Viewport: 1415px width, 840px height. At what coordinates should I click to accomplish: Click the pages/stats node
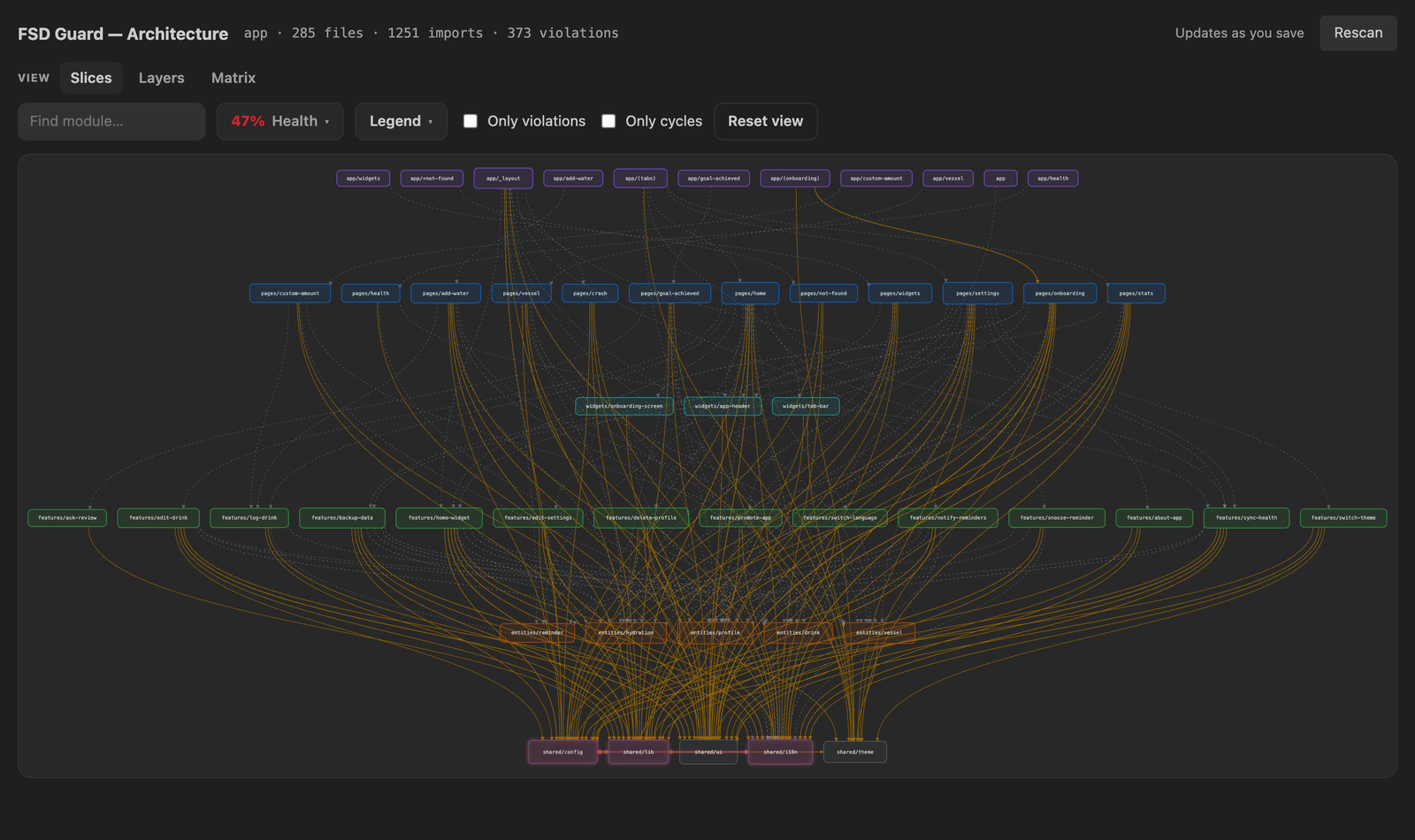coord(1136,294)
